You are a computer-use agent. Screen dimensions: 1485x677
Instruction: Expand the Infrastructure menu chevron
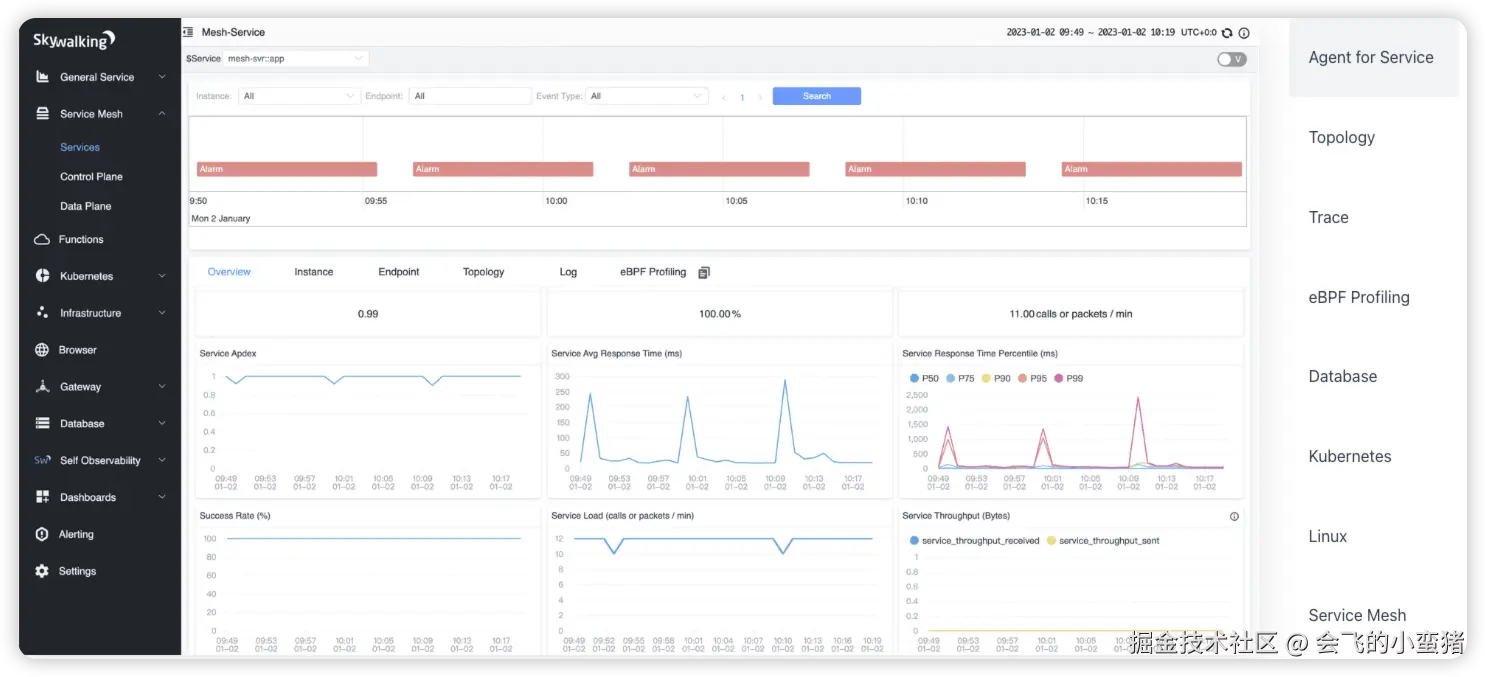click(162, 313)
